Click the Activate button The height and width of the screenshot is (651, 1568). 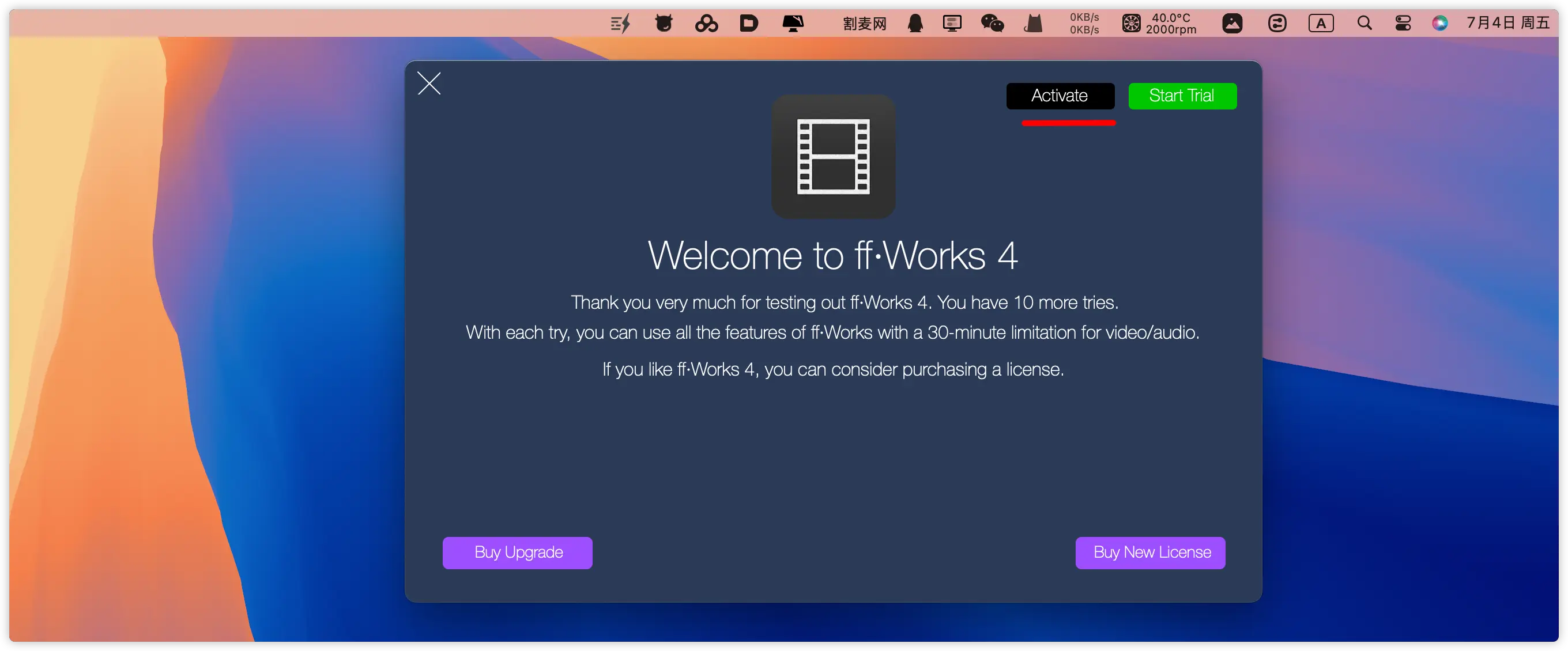[1060, 96]
